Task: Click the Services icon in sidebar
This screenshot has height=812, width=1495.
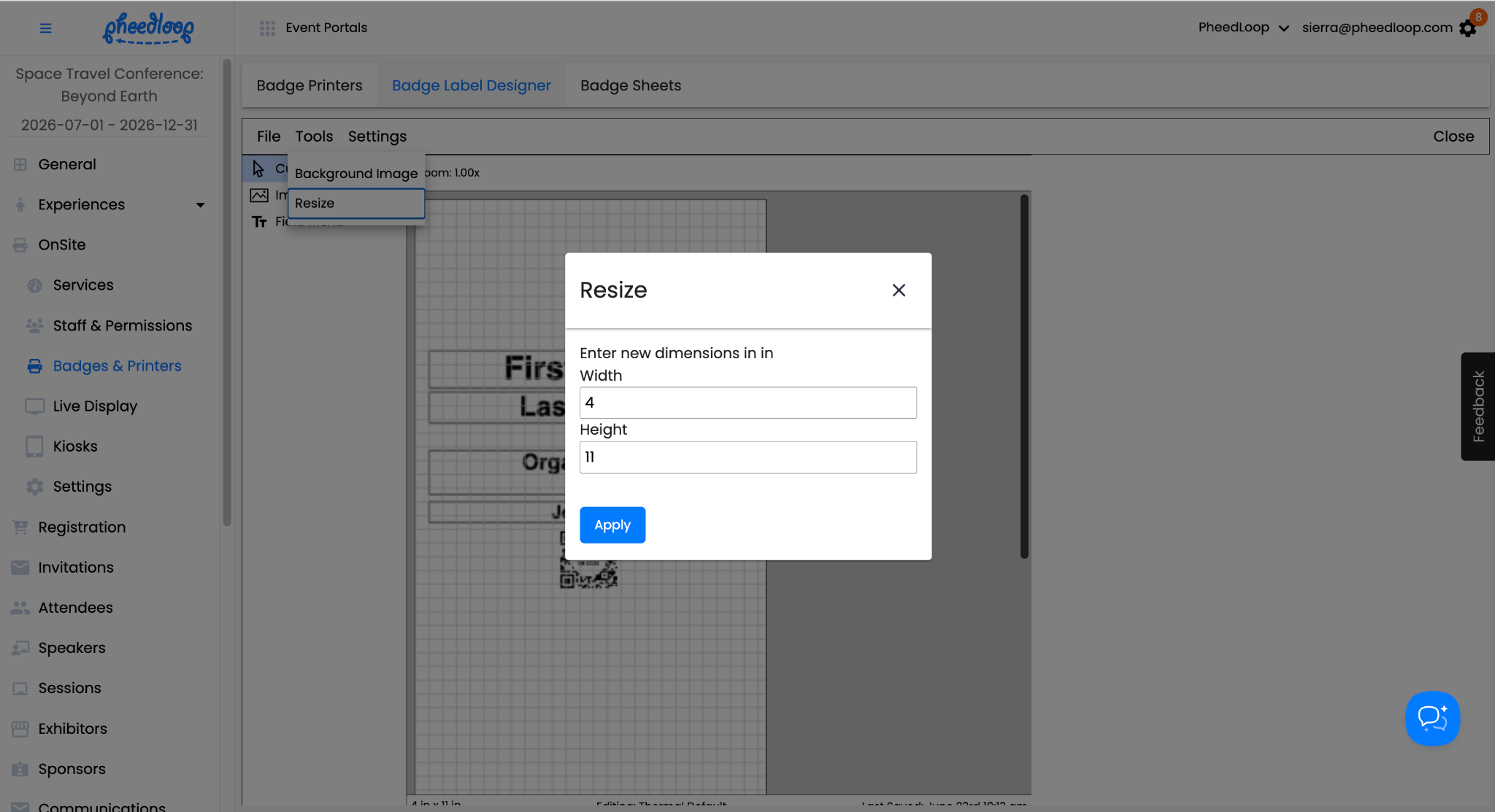Action: [x=35, y=285]
